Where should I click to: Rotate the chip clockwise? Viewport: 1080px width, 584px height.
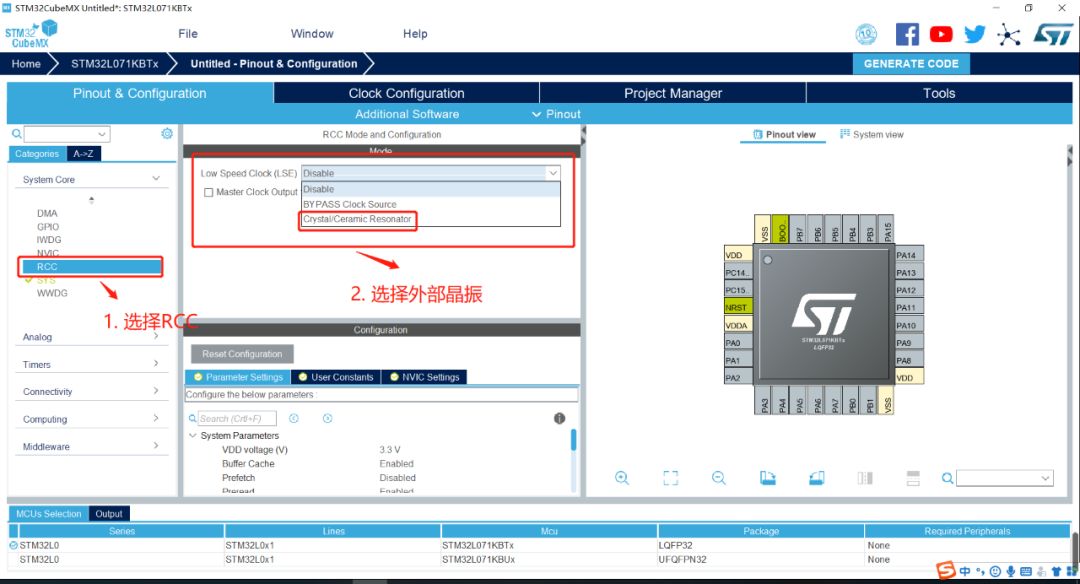tap(768, 478)
